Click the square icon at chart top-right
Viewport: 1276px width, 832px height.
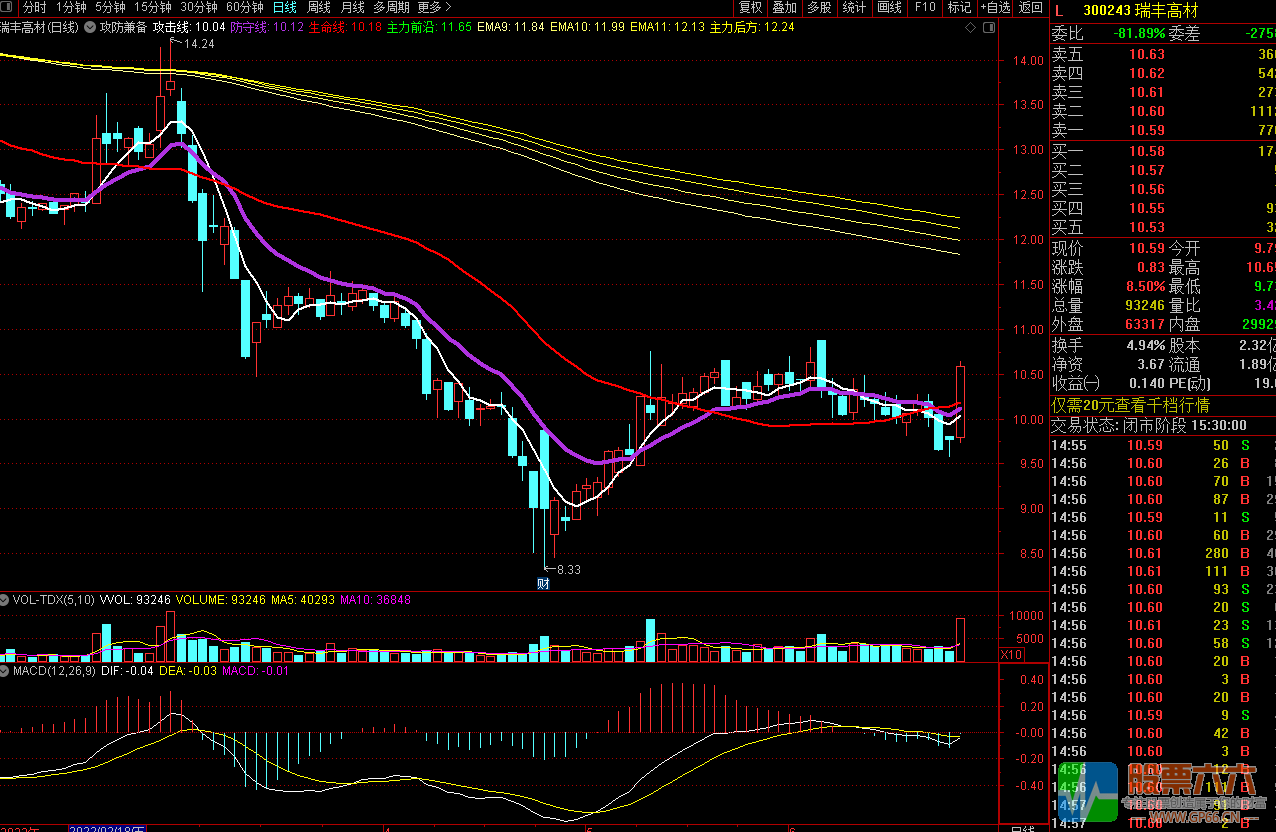coord(987,28)
